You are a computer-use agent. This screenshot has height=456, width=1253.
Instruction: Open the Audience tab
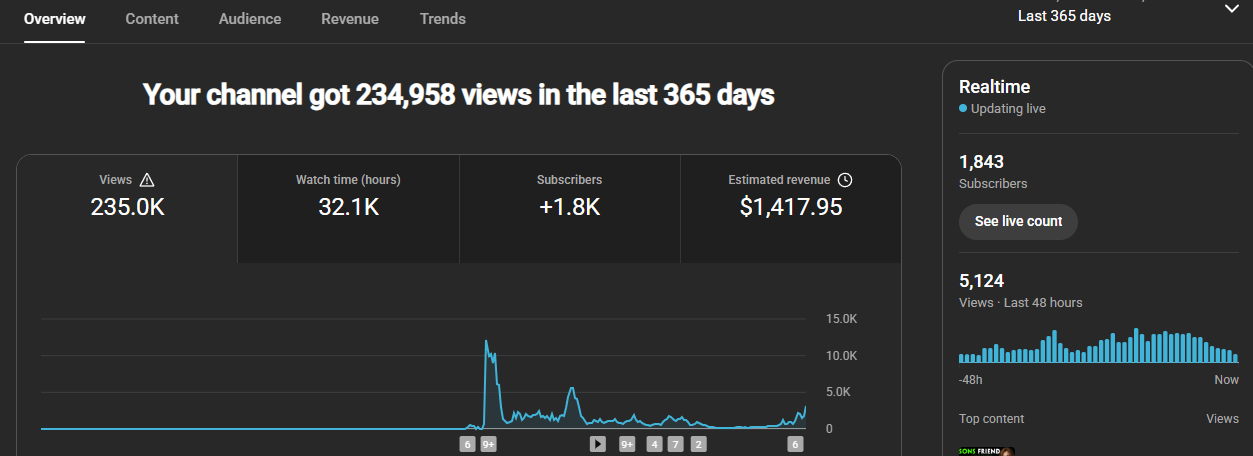point(250,19)
